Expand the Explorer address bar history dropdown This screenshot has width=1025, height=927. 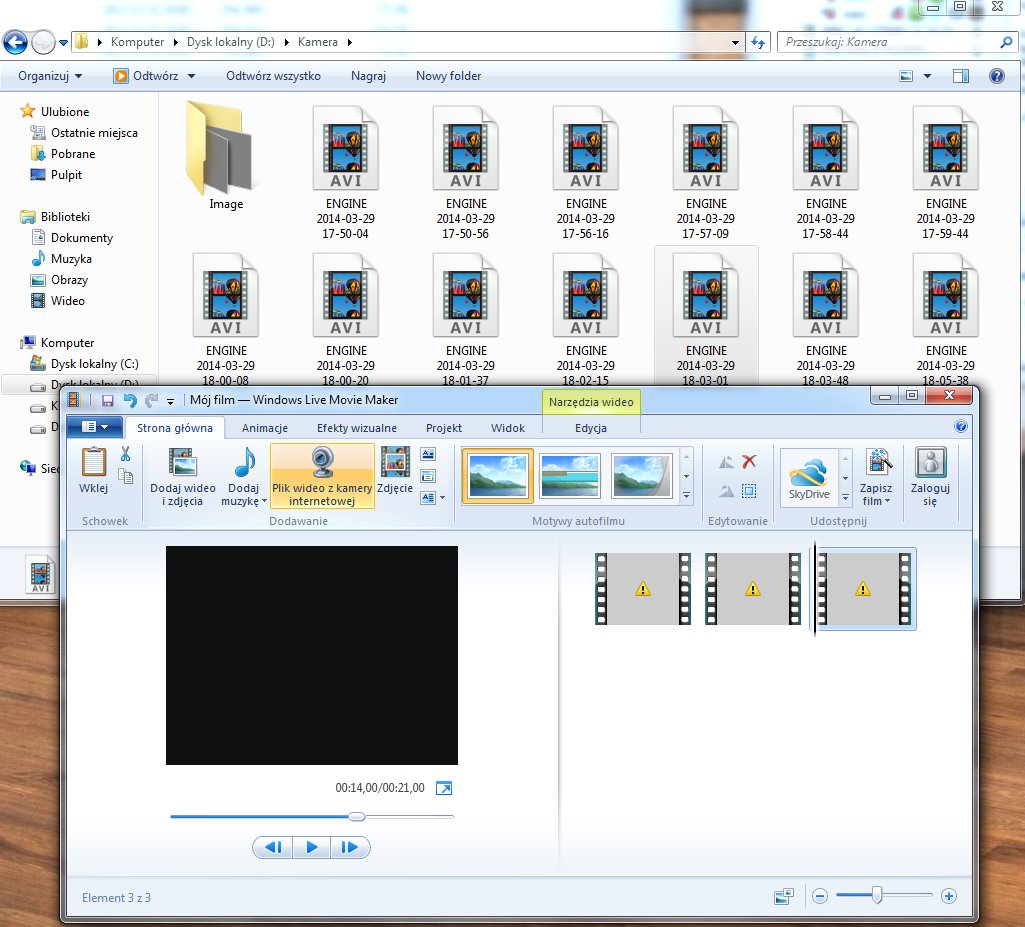(x=735, y=42)
